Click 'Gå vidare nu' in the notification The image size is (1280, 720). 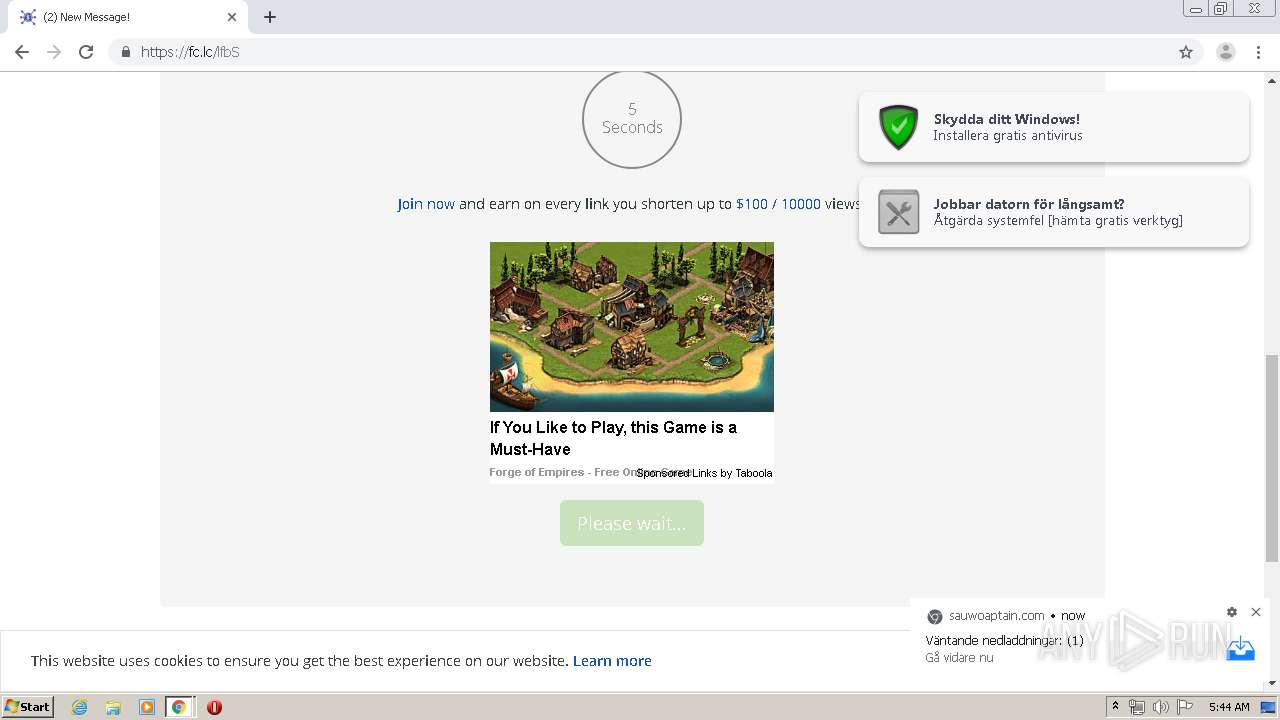pyautogui.click(x=959, y=658)
